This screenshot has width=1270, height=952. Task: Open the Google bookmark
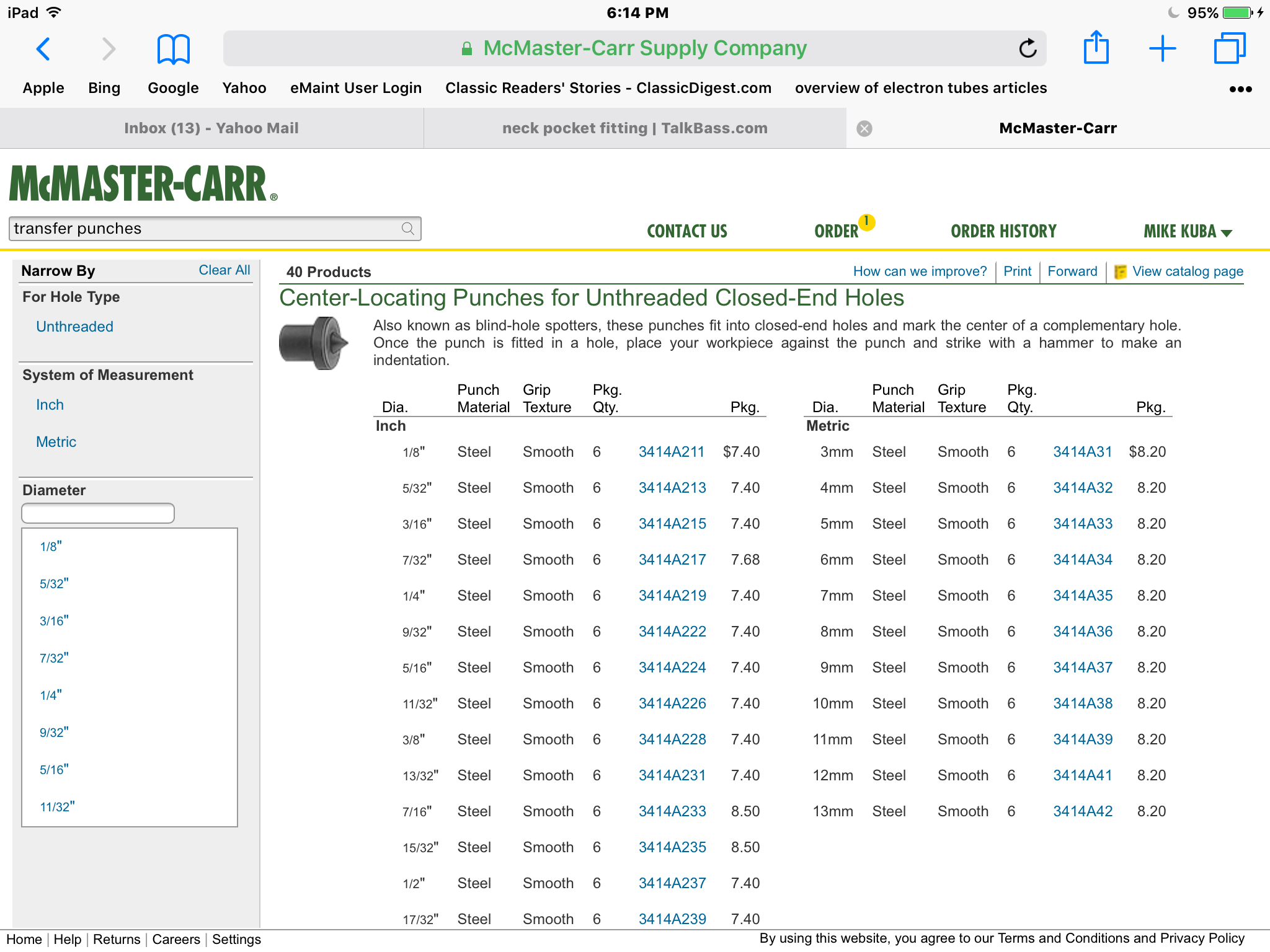click(173, 88)
